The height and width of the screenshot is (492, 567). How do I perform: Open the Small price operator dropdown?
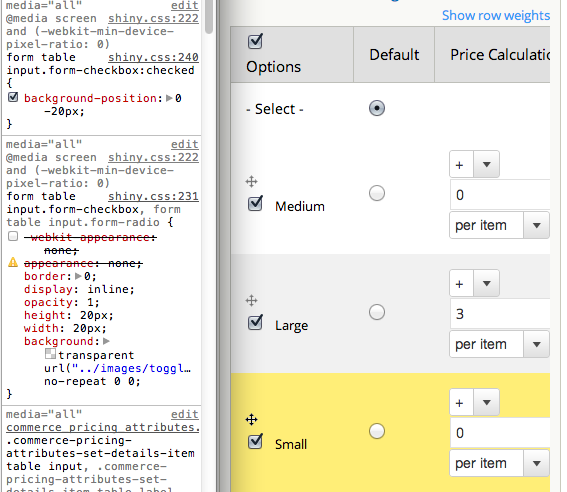pos(474,402)
